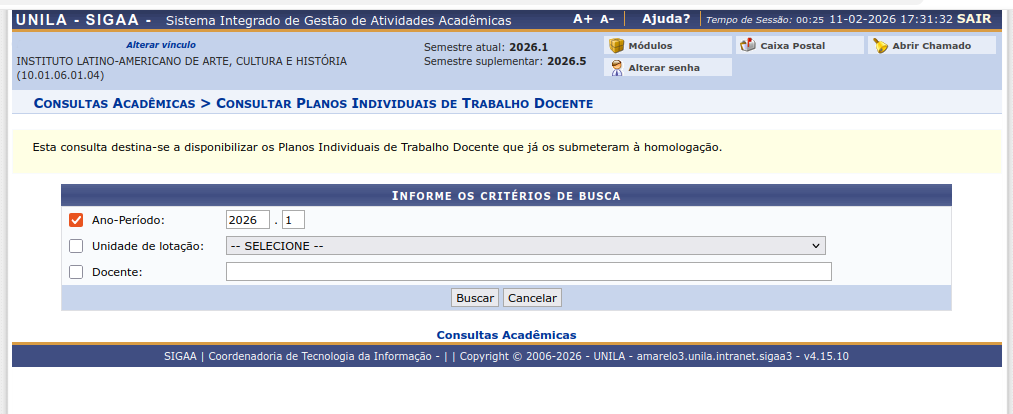Open the Ajuda? help menu

(x=666, y=19)
